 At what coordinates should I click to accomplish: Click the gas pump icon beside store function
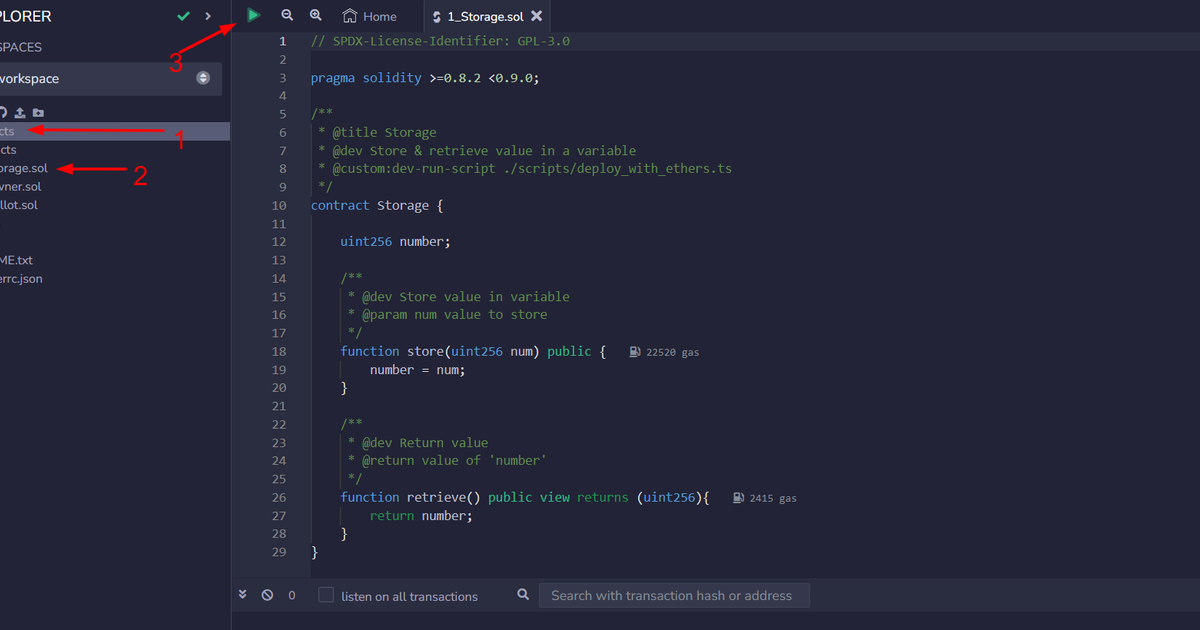(635, 352)
